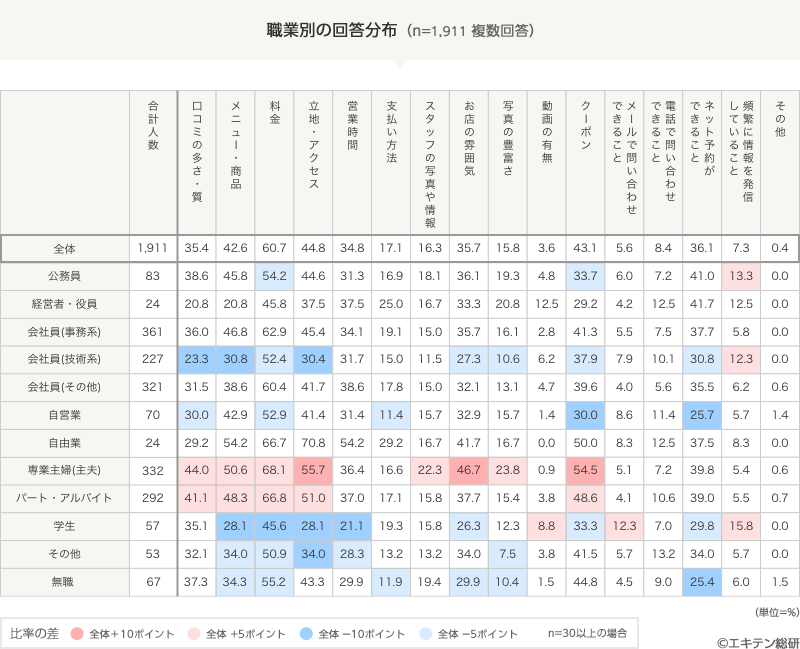Screen dimensions: 800x649
Task: Click the 1,911 total count cell
Action: (x=153, y=248)
